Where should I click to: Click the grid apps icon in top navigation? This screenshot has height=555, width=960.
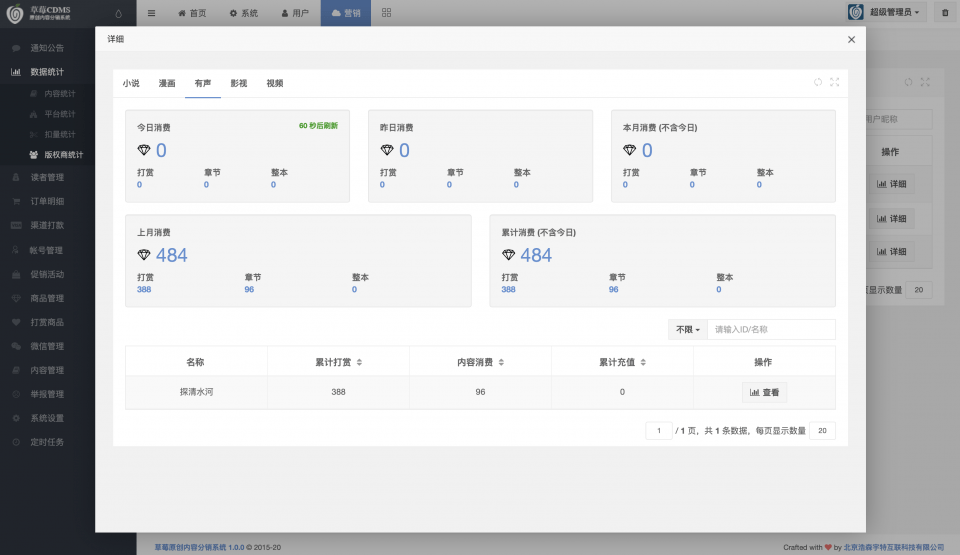[386, 13]
